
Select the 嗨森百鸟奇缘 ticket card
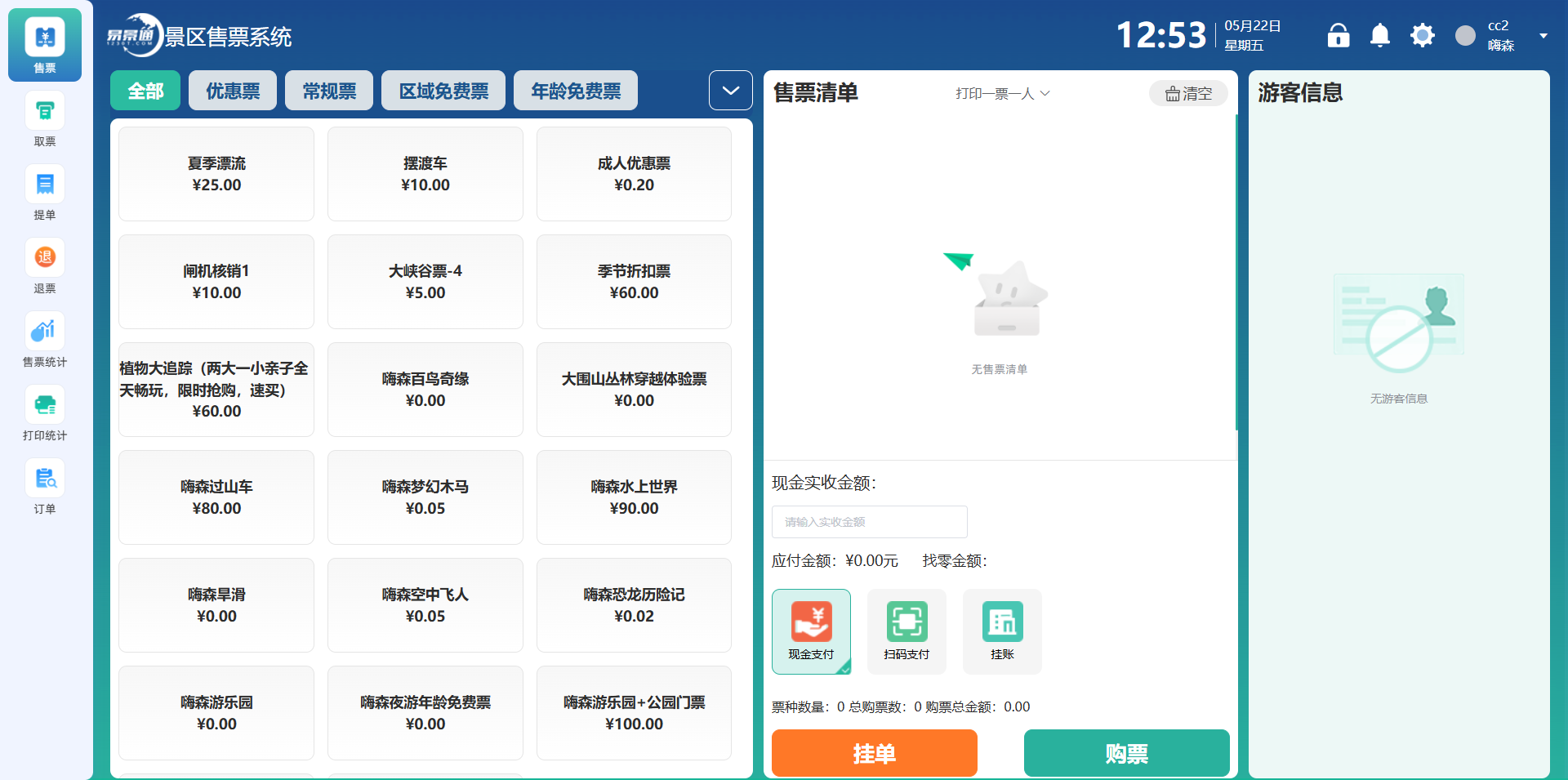pos(425,390)
